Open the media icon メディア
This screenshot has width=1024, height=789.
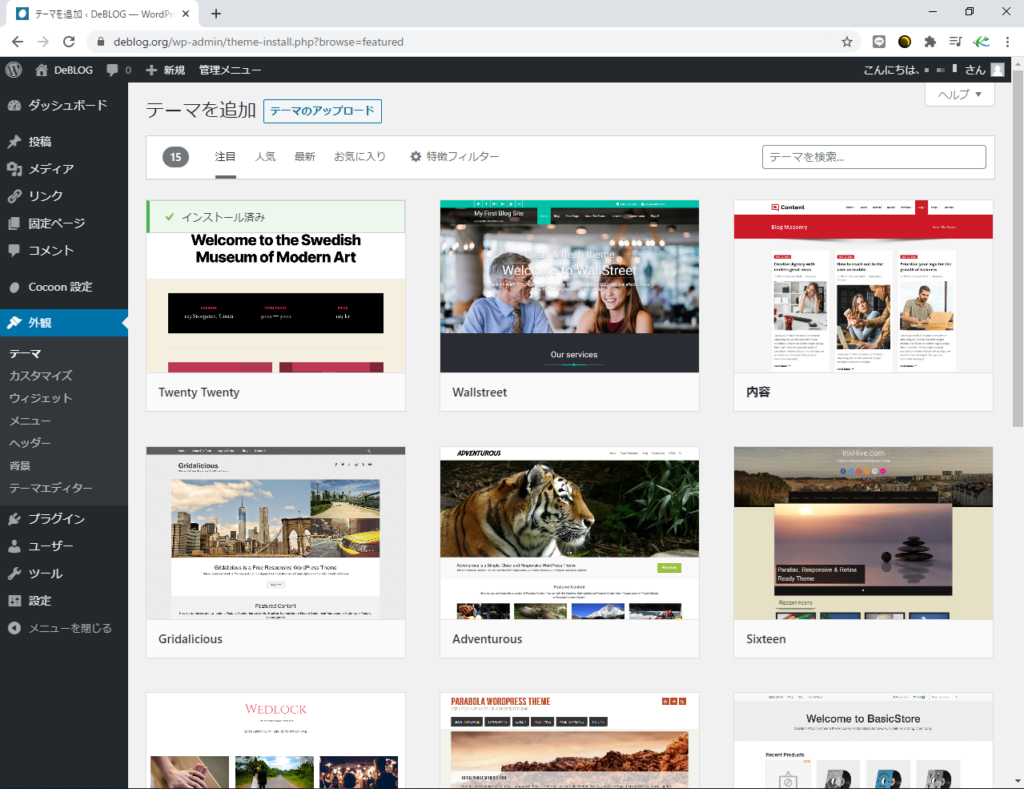(14, 169)
